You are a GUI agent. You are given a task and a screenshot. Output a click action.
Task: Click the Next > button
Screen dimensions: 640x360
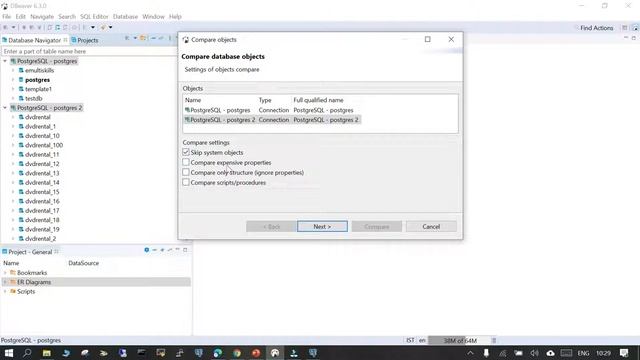(x=322, y=227)
